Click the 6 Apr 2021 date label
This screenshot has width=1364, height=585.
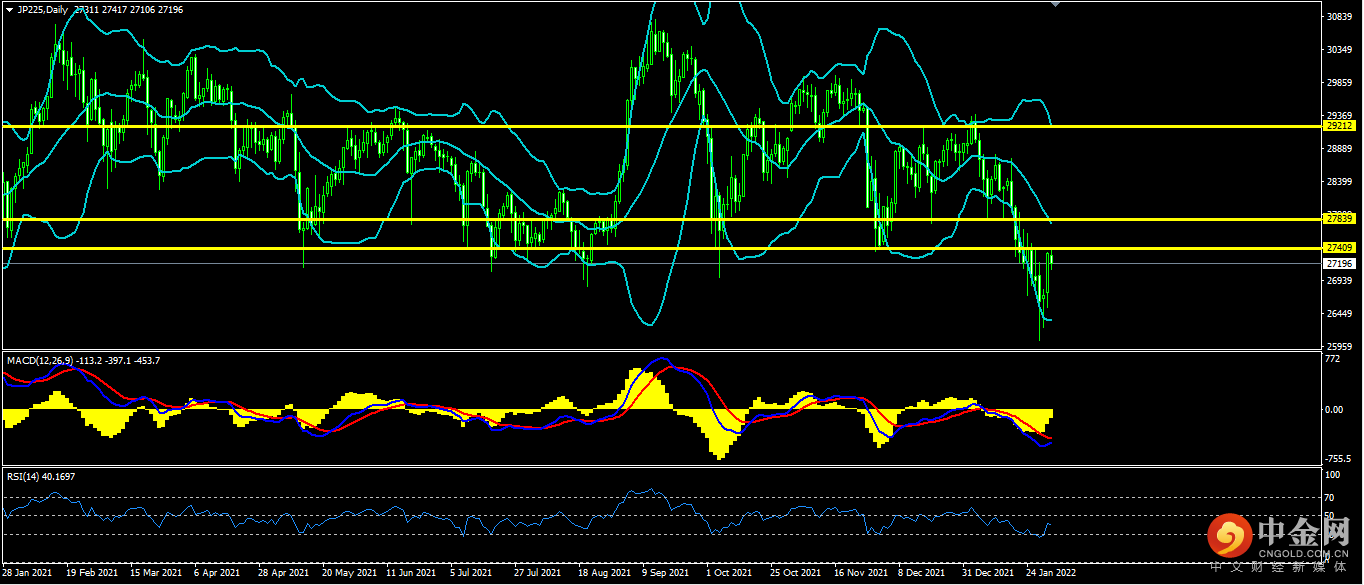(x=217, y=573)
